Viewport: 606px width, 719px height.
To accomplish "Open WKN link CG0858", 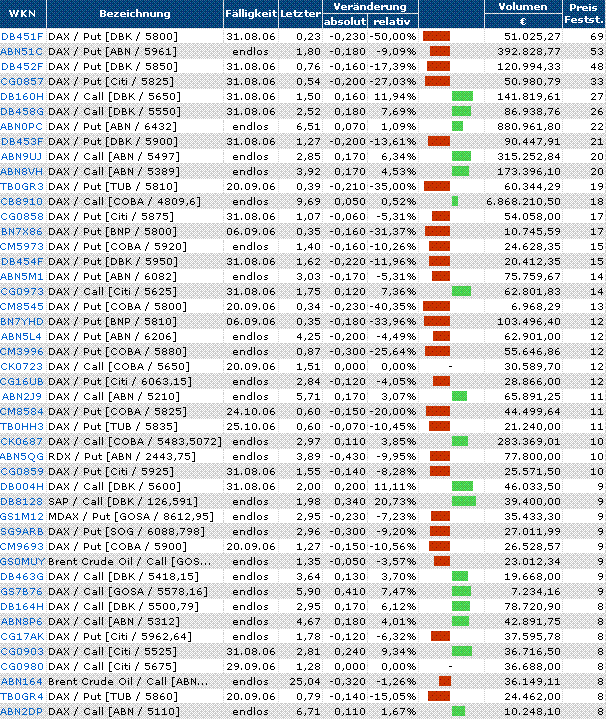I will (x=22, y=216).
